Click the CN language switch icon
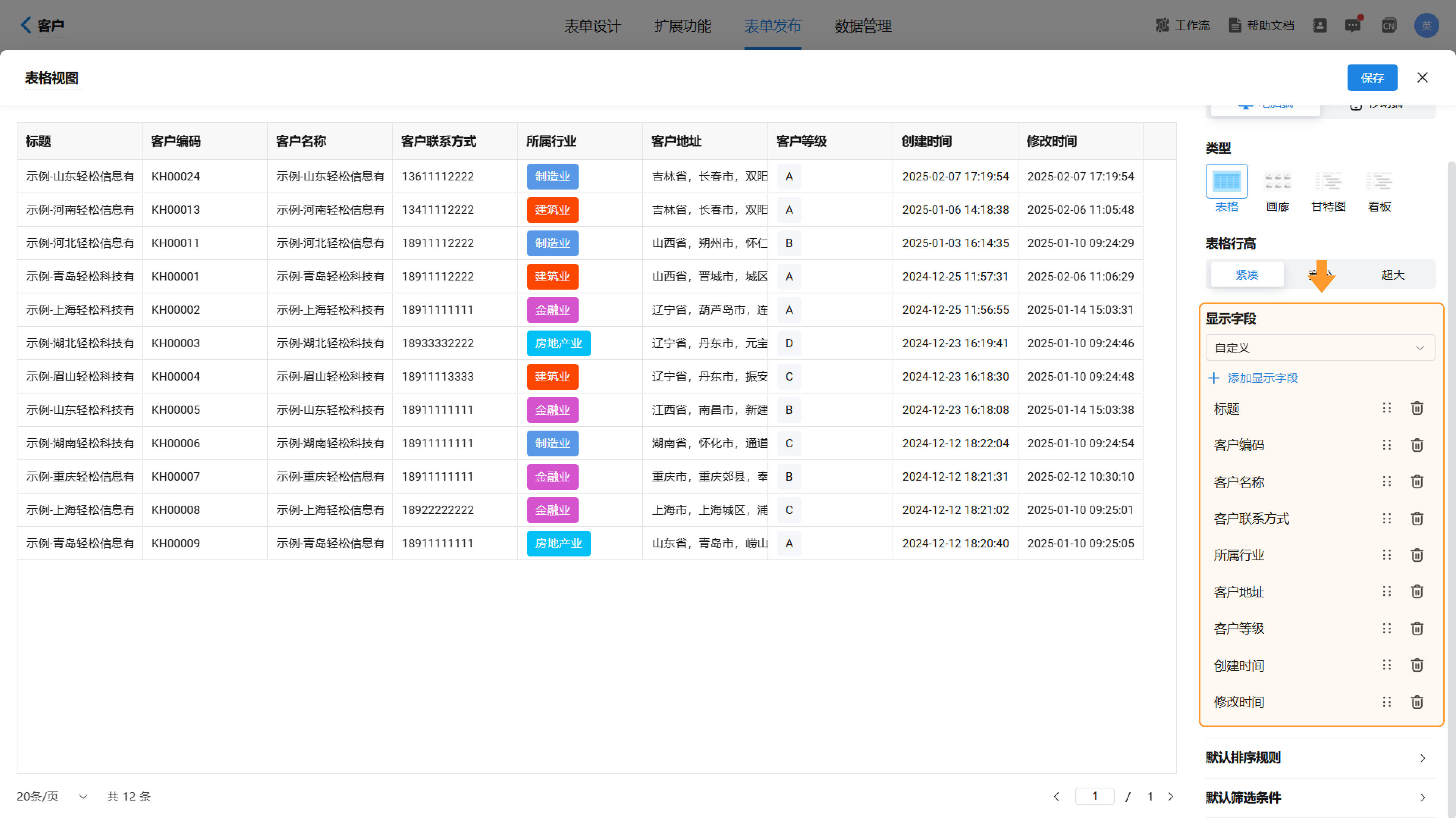 point(1389,25)
